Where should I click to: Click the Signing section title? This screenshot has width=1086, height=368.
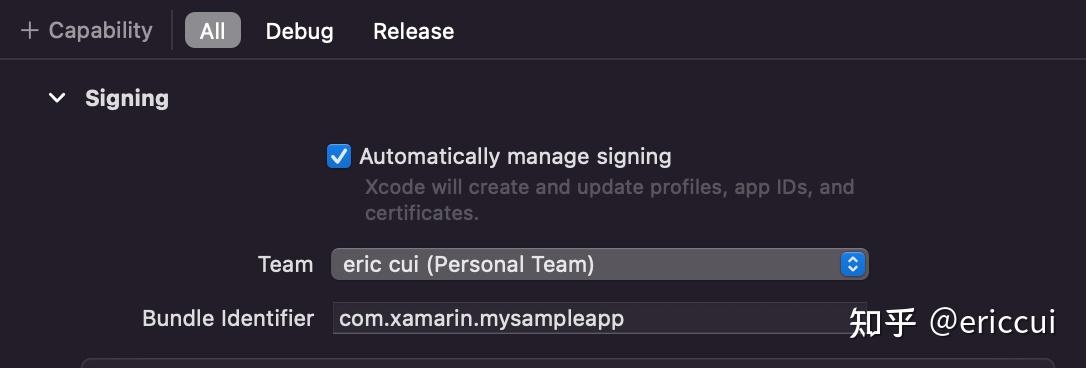(127, 98)
